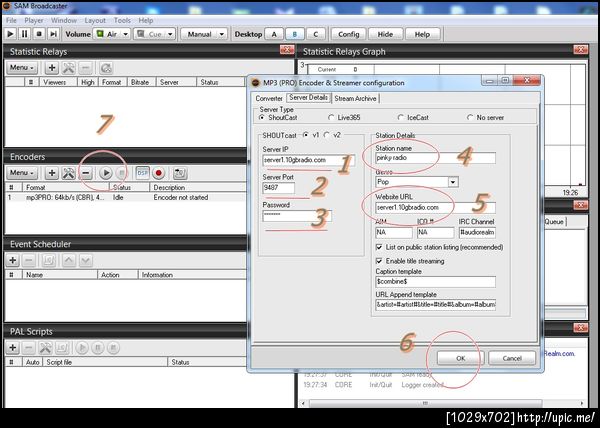Click OK in encoder configuration dialog
This screenshot has width=600, height=428.
460,358
